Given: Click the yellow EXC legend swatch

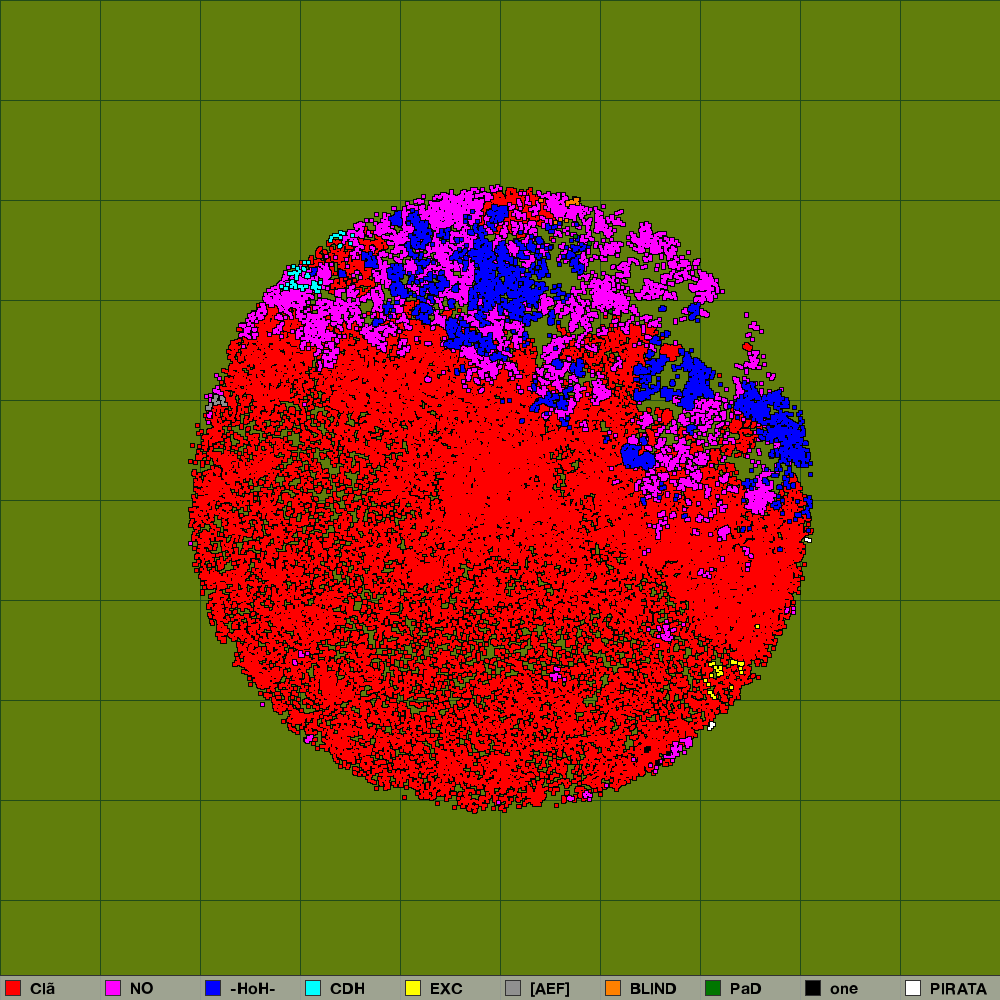Looking at the screenshot, I should (413, 988).
